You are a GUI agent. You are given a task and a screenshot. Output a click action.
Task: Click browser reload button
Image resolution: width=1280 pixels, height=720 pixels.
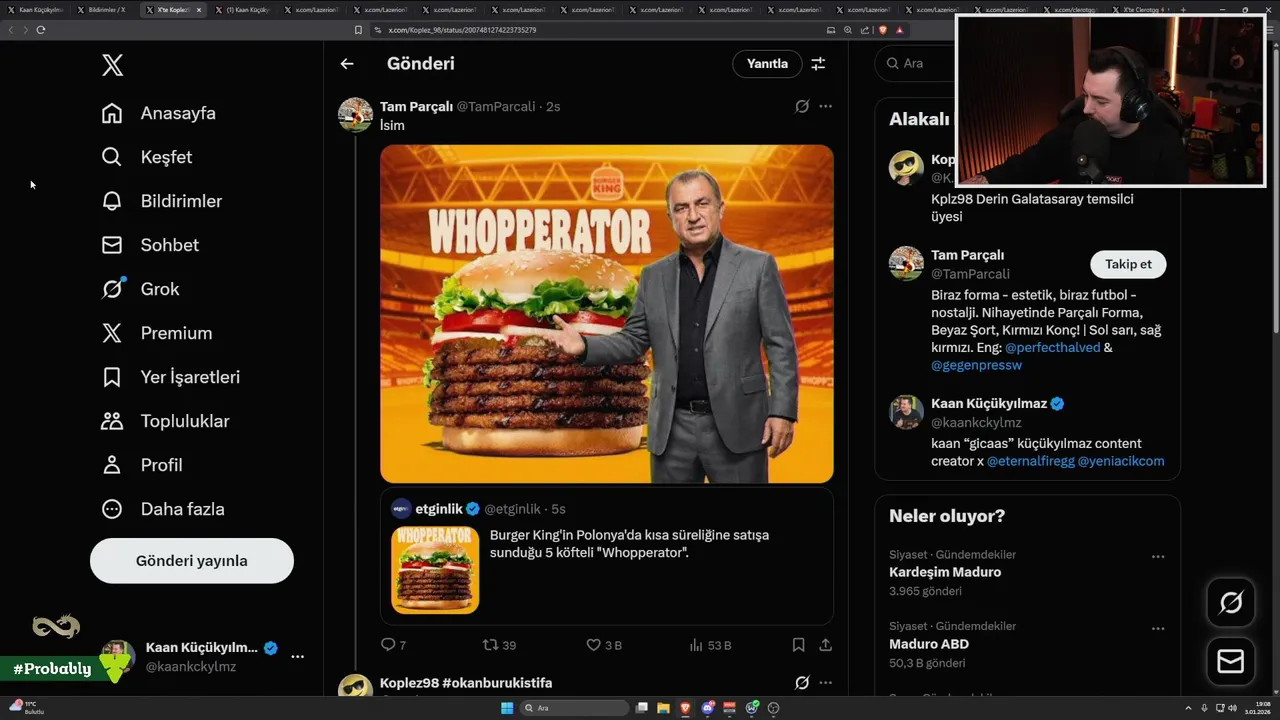click(41, 30)
